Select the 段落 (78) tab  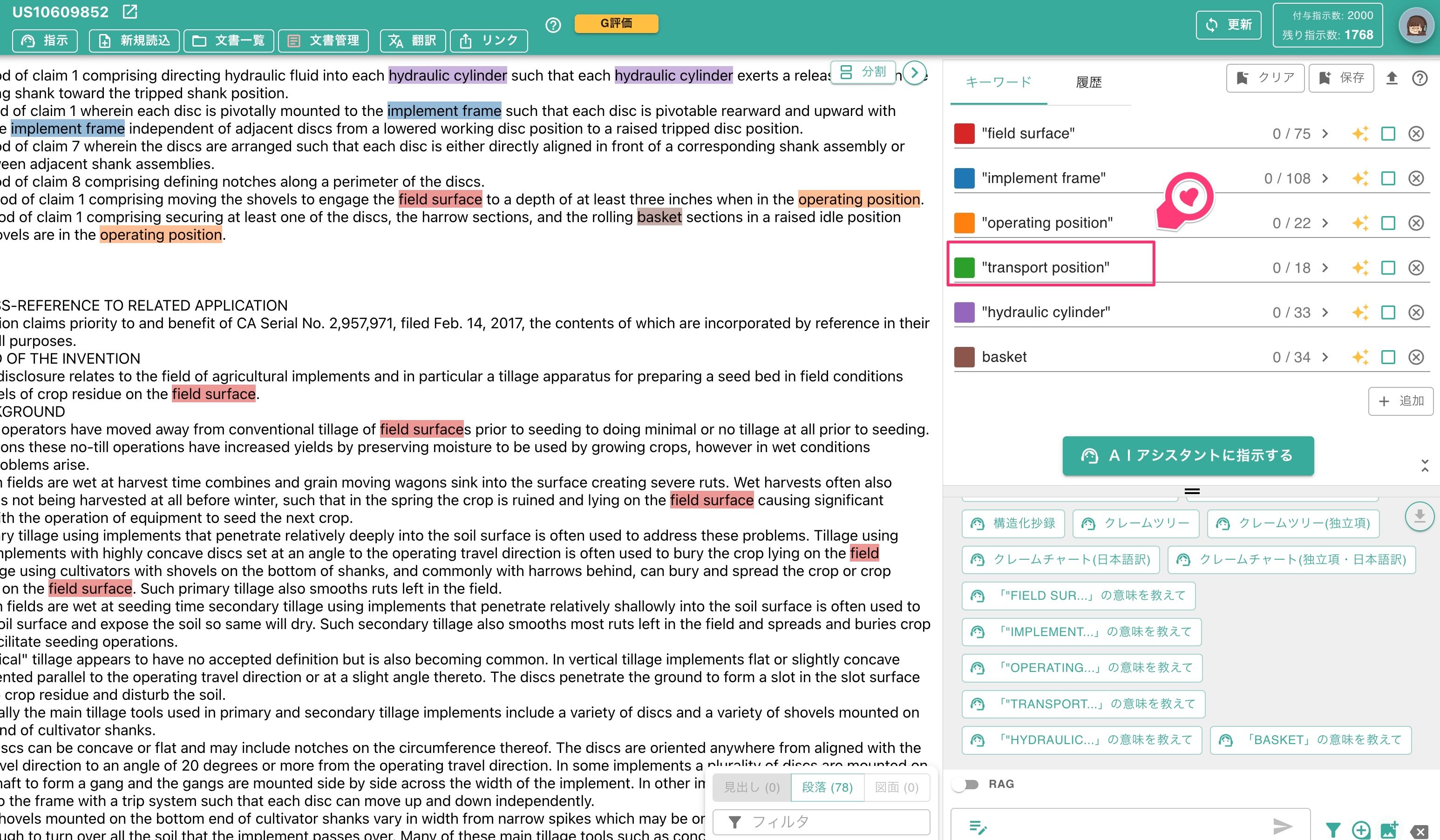point(827,787)
